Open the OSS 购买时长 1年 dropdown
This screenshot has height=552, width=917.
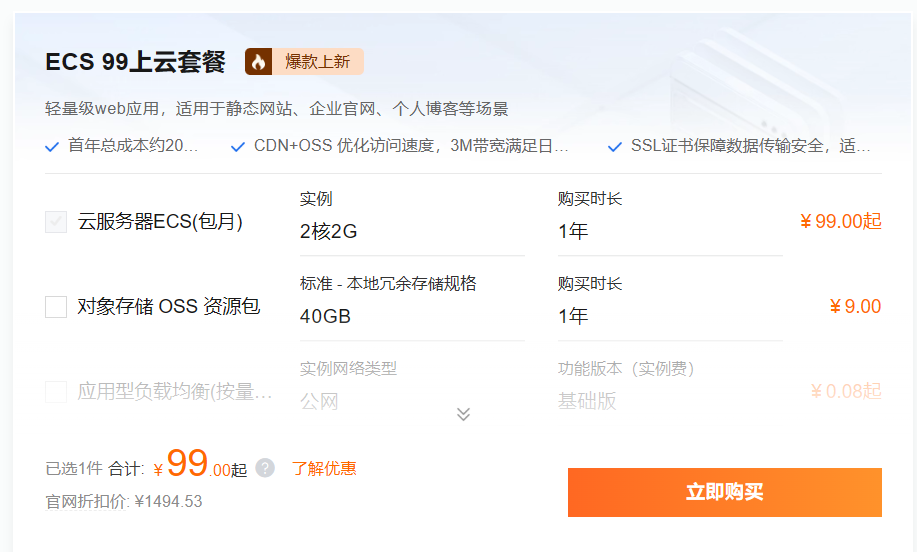[x=669, y=316]
